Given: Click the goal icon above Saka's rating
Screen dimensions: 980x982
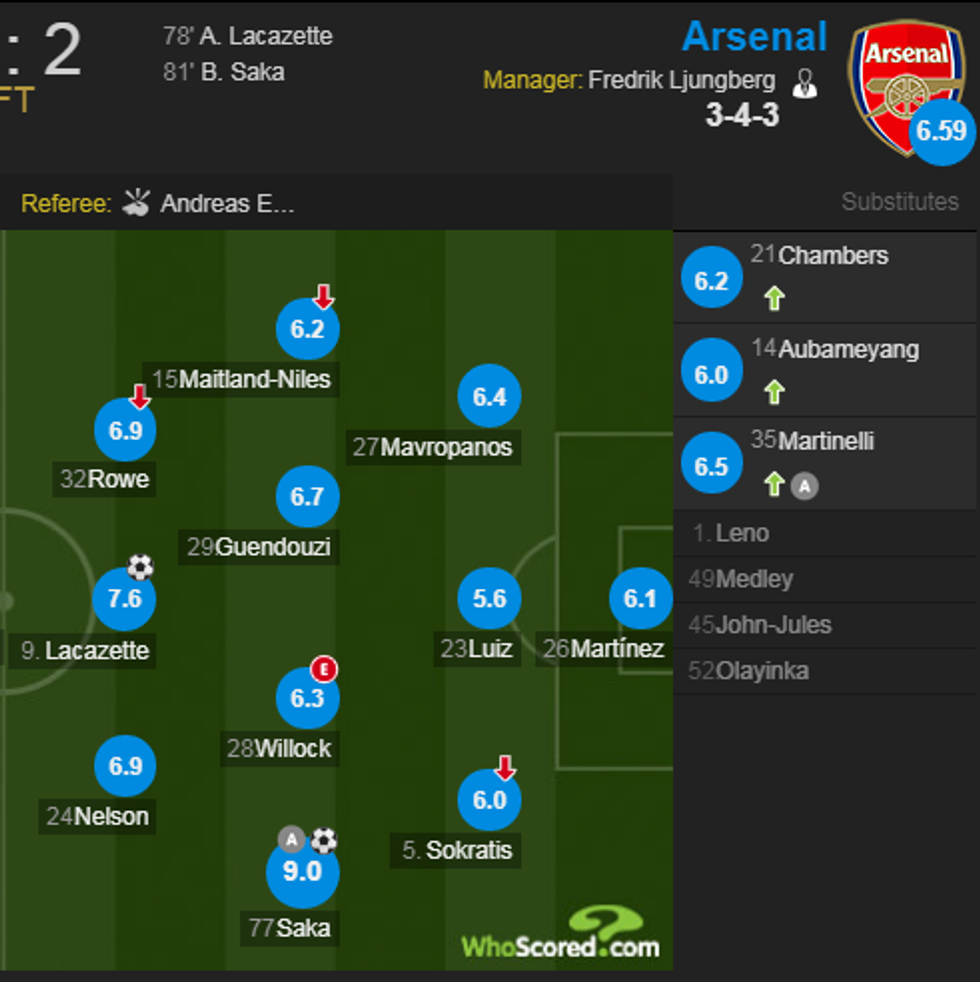Looking at the screenshot, I should (324, 840).
